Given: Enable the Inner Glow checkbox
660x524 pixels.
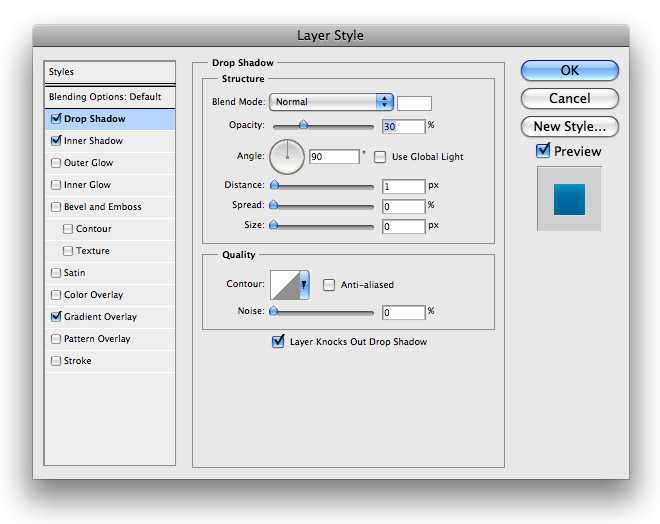Looking at the screenshot, I should (56, 185).
